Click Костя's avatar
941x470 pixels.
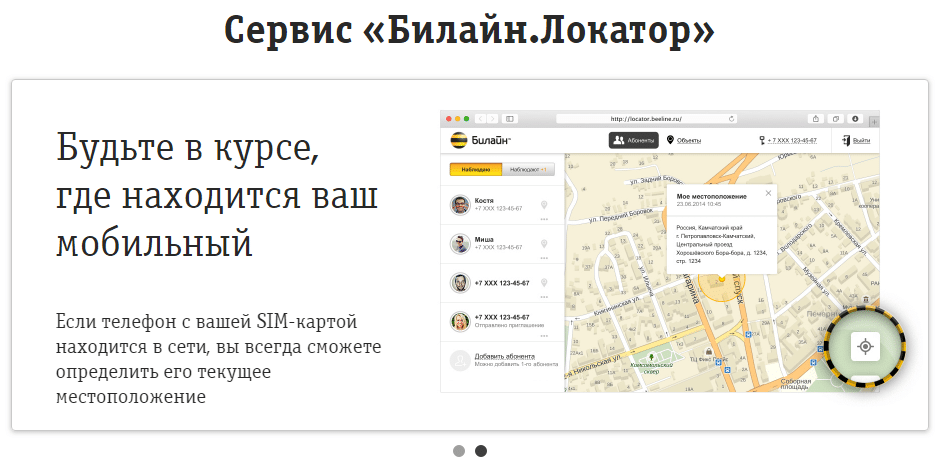pos(460,205)
